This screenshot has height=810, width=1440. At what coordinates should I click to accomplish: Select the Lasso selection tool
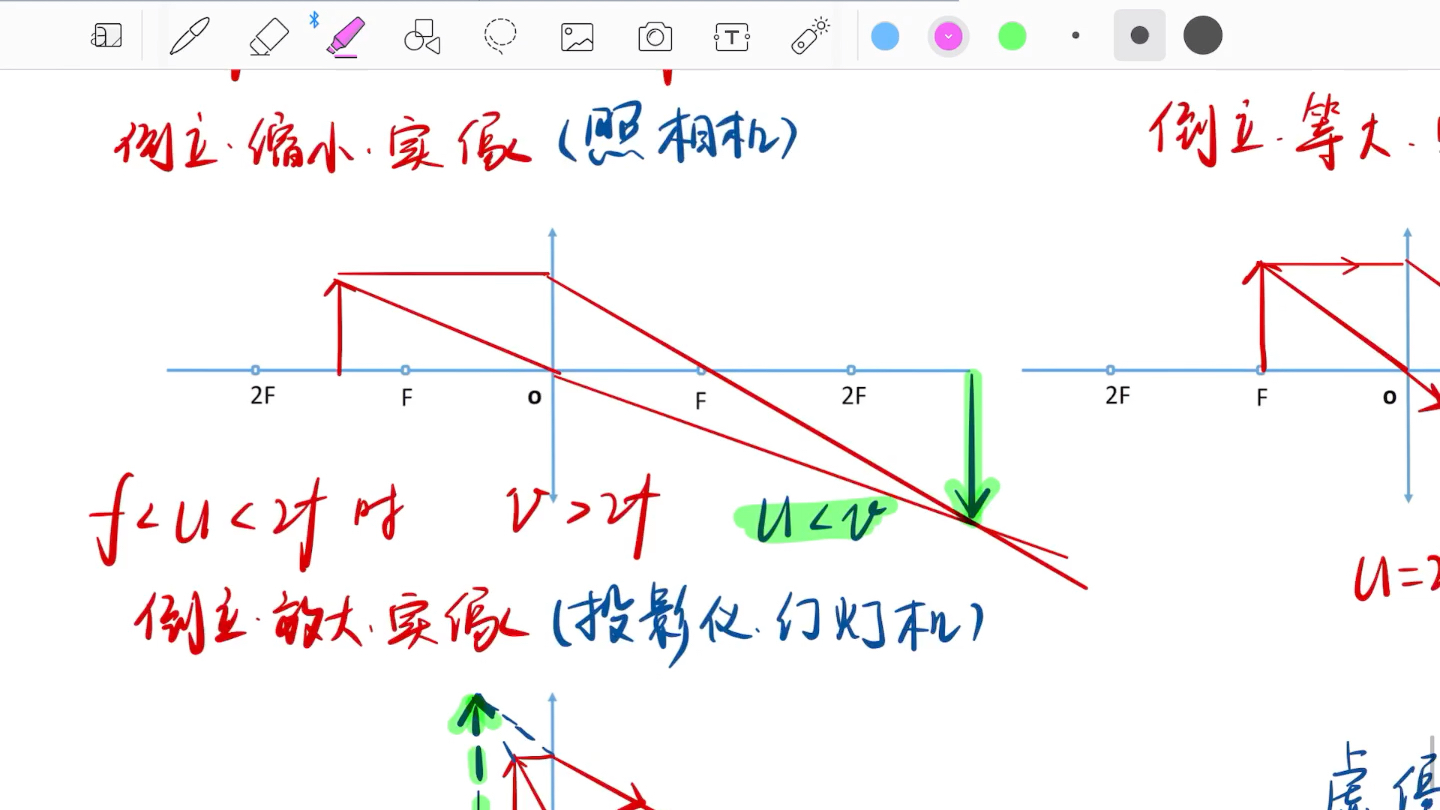pos(500,37)
